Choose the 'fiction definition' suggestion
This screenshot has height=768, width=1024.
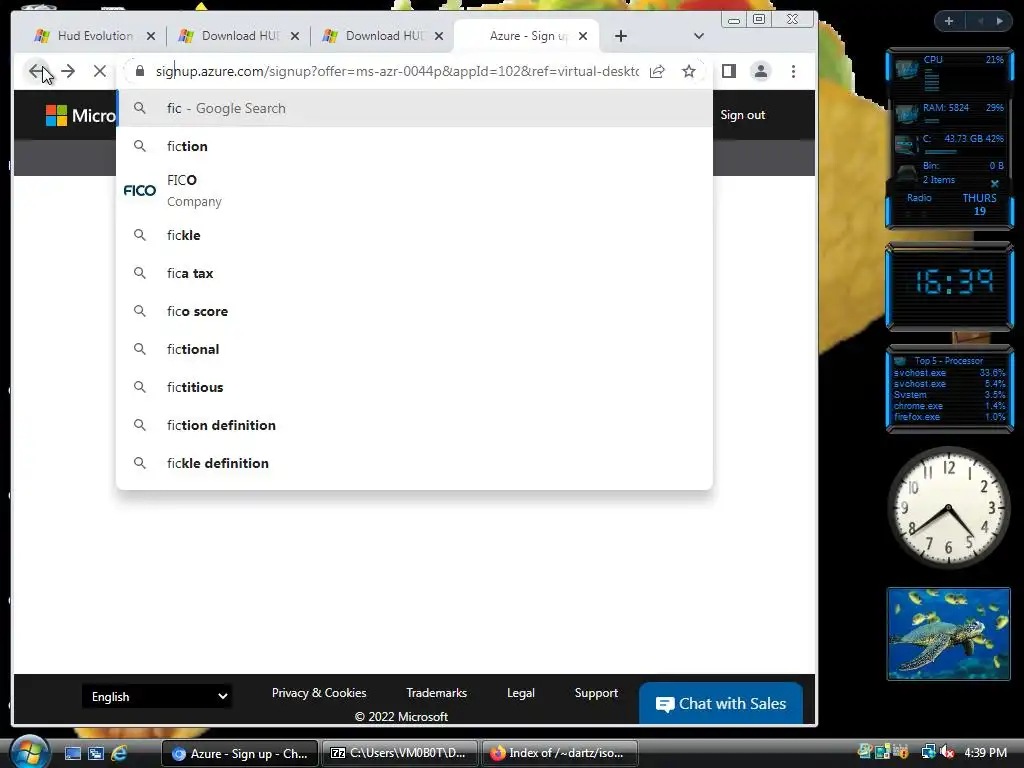point(414,425)
